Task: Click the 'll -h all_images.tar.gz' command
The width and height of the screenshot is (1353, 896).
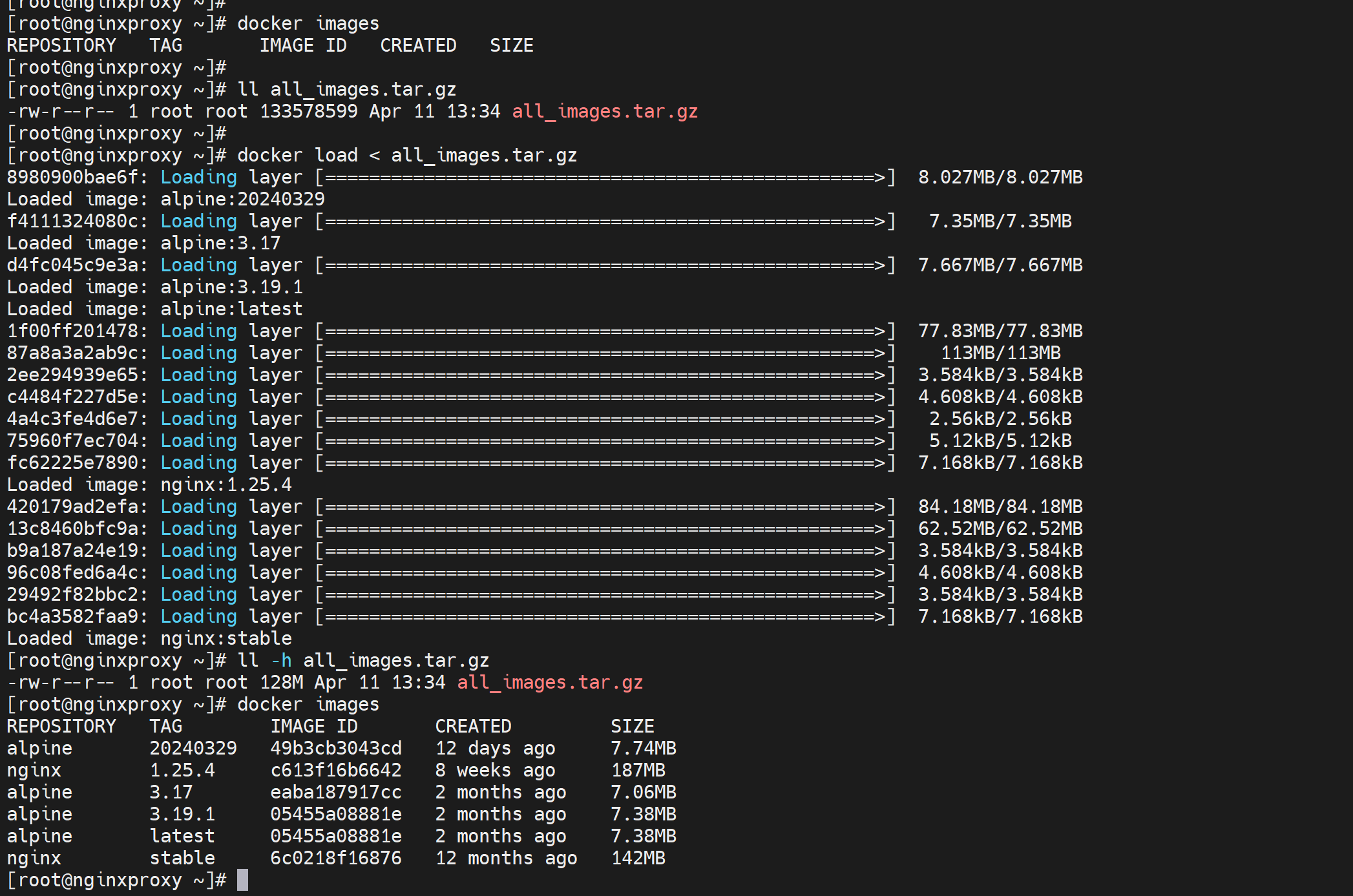Action: [363, 660]
